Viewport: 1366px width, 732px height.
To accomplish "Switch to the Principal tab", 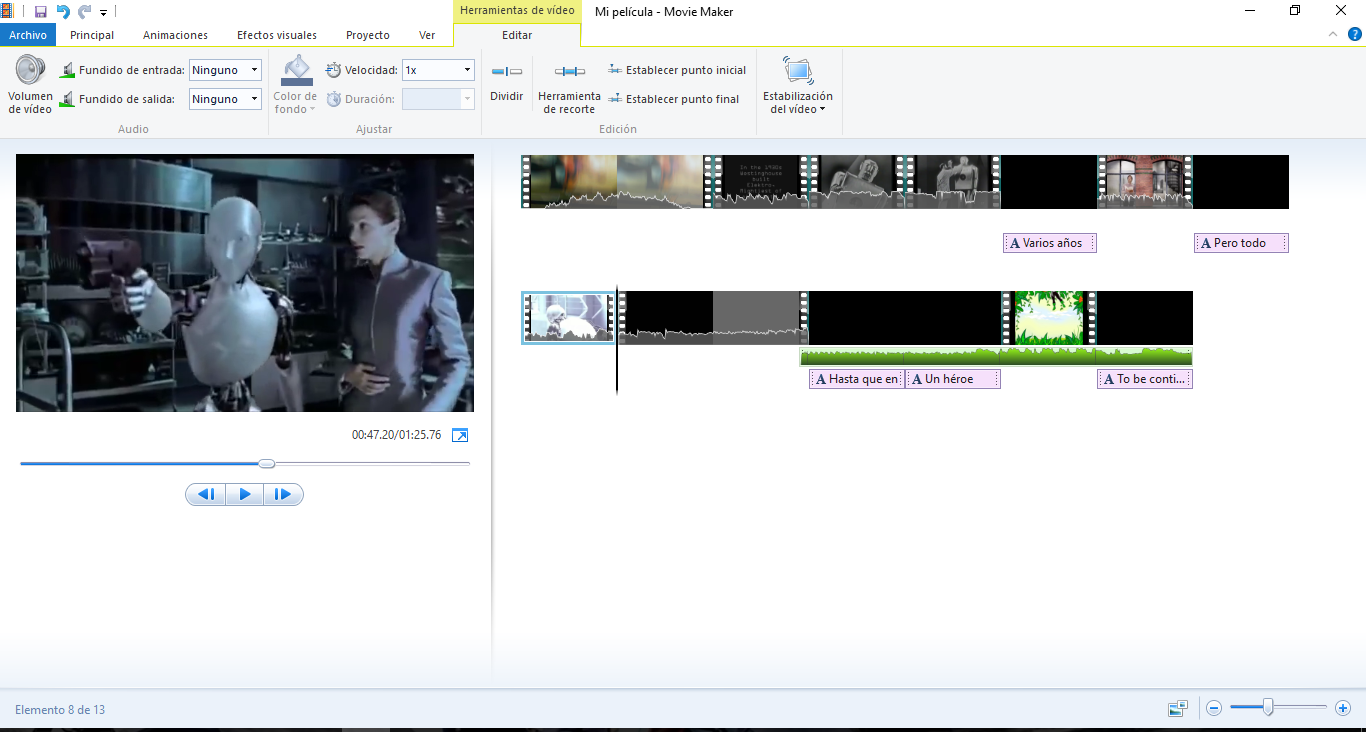I will 92,35.
